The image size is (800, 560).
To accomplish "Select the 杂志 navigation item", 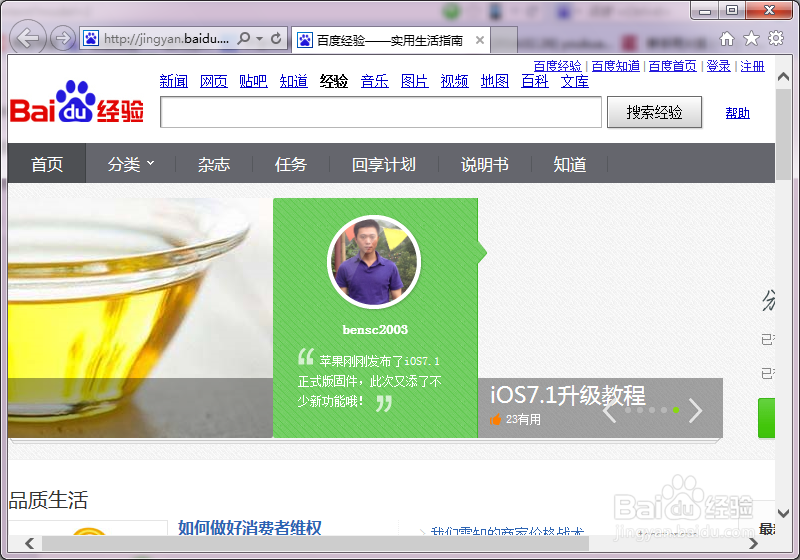I will pyautogui.click(x=214, y=164).
